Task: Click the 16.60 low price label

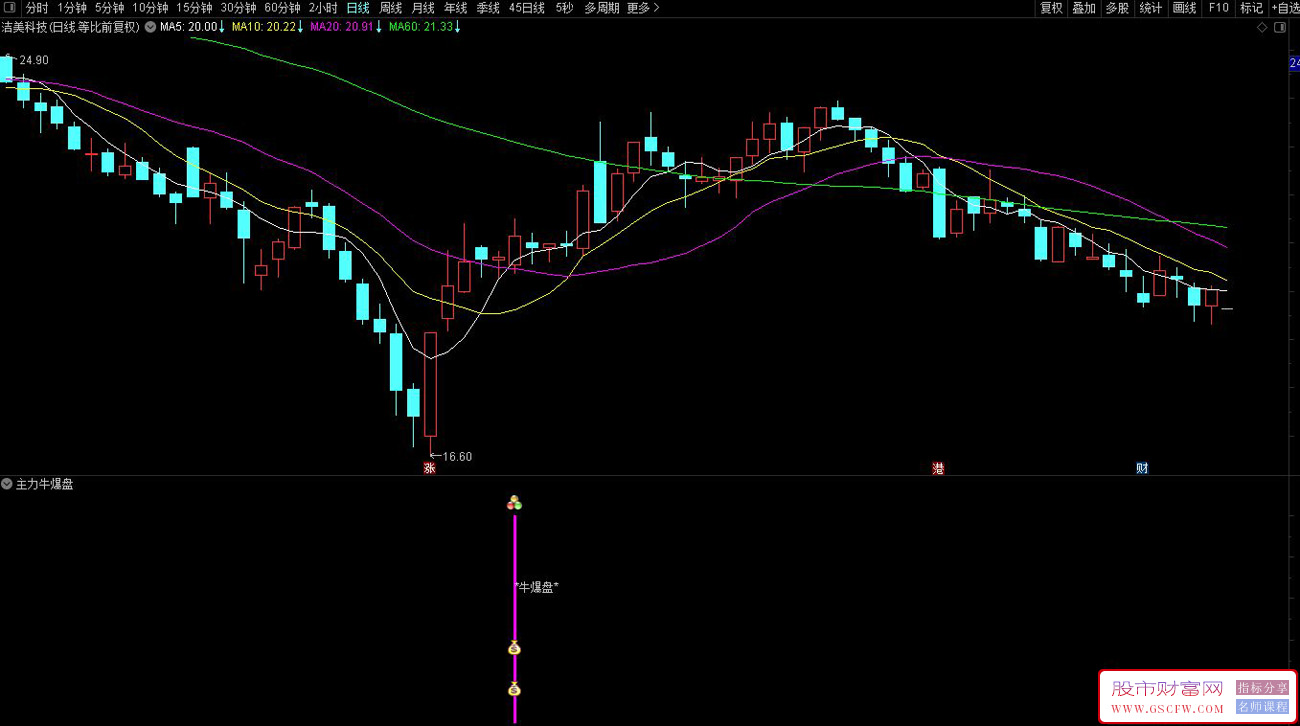Action: tap(457, 457)
